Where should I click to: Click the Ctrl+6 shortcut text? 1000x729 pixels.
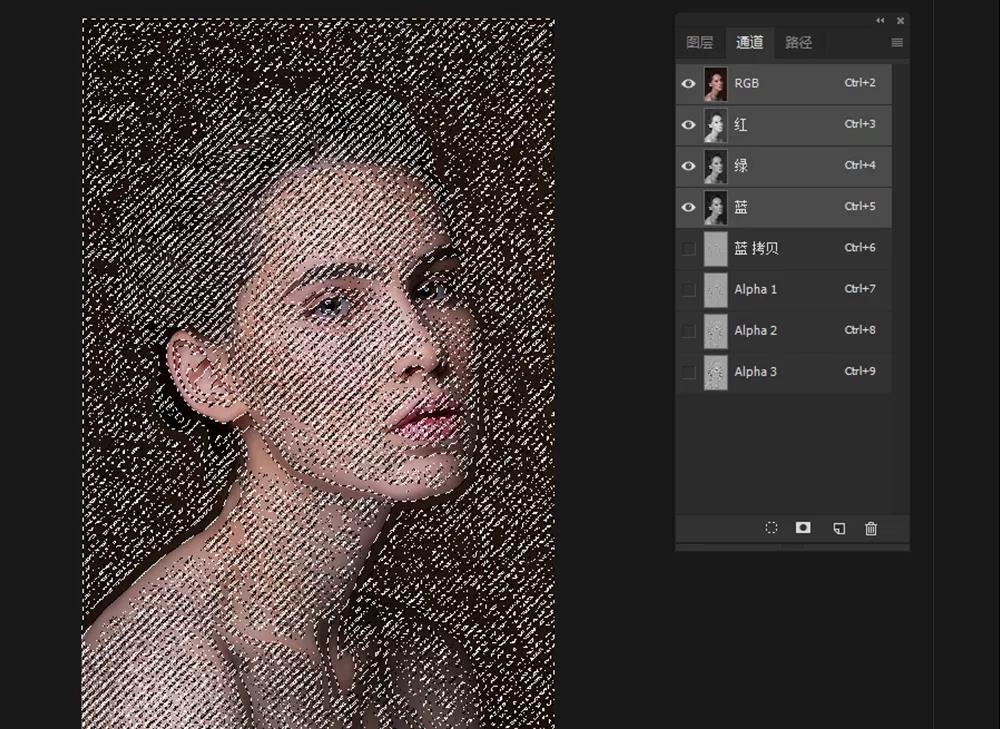860,247
